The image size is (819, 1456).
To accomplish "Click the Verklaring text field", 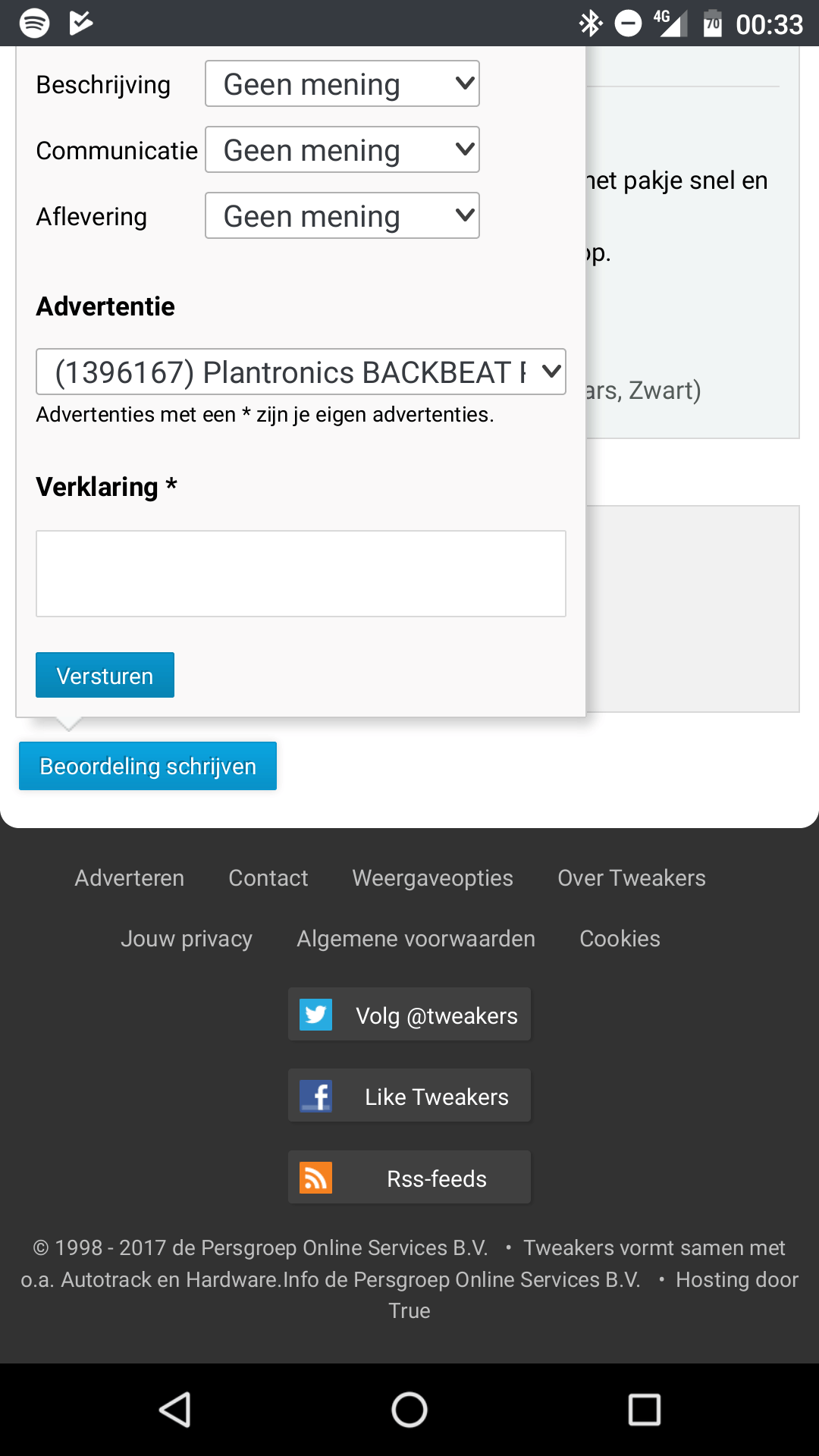I will point(301,573).
